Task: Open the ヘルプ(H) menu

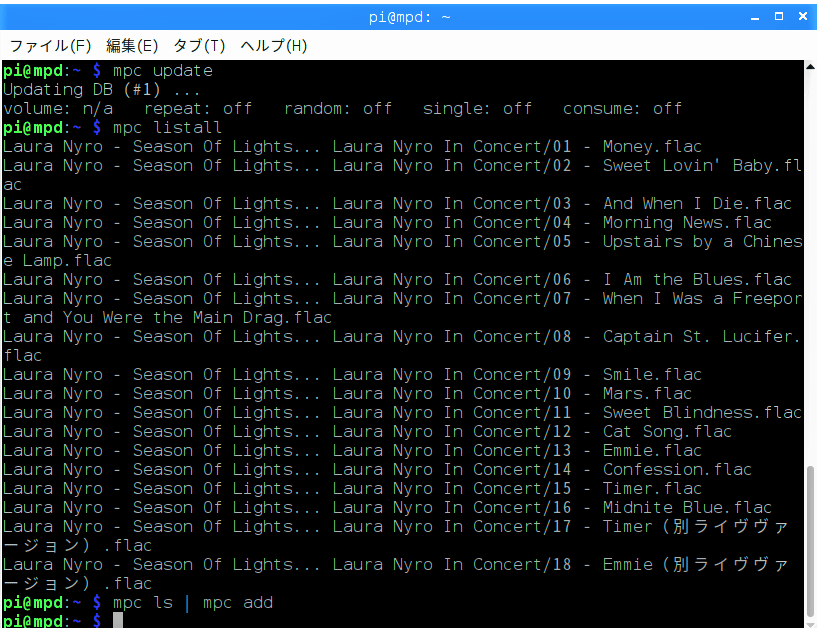Action: click(274, 46)
